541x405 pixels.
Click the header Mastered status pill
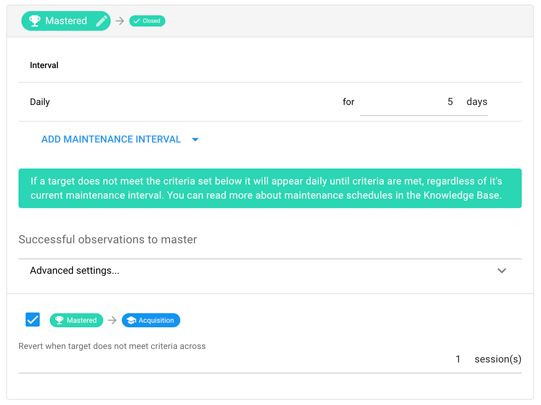pos(66,21)
